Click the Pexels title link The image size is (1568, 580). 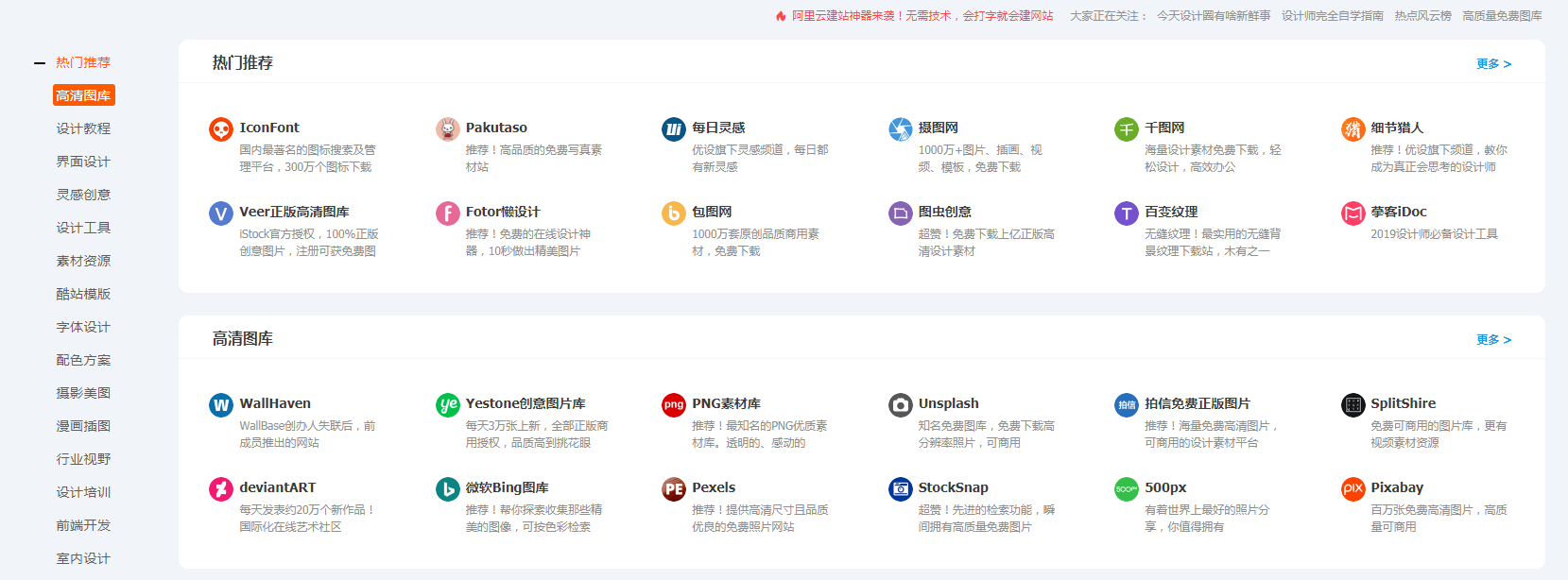tap(714, 487)
